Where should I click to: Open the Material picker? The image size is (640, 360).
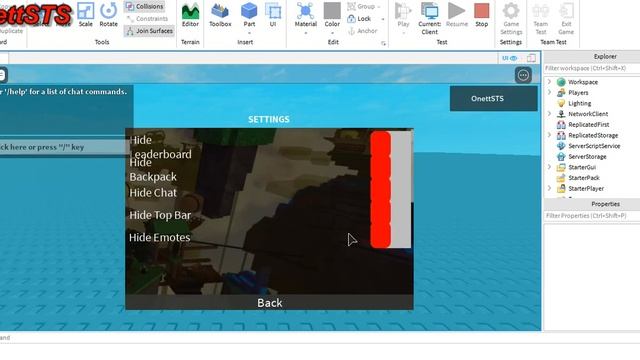(305, 15)
